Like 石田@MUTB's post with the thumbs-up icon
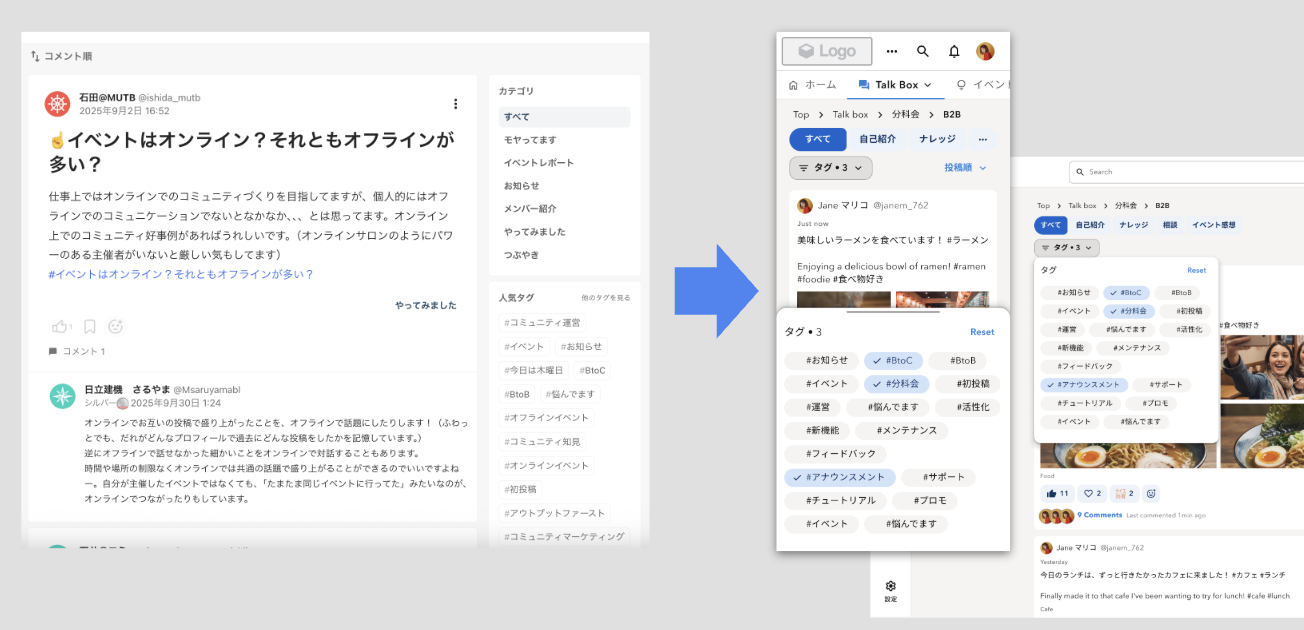The width and height of the screenshot is (1304, 630). tap(60, 326)
